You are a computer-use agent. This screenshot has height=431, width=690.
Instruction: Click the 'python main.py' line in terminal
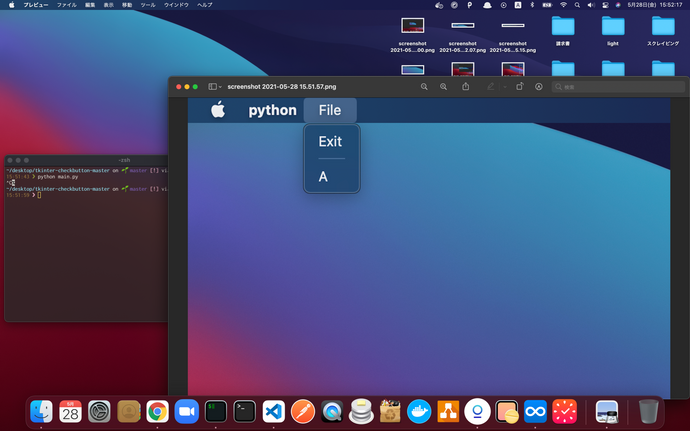click(58, 177)
